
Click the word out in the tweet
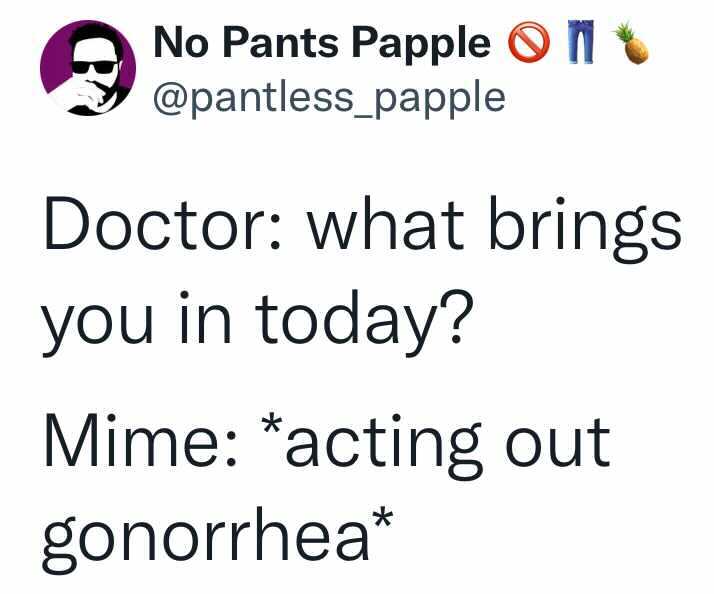click(x=558, y=443)
